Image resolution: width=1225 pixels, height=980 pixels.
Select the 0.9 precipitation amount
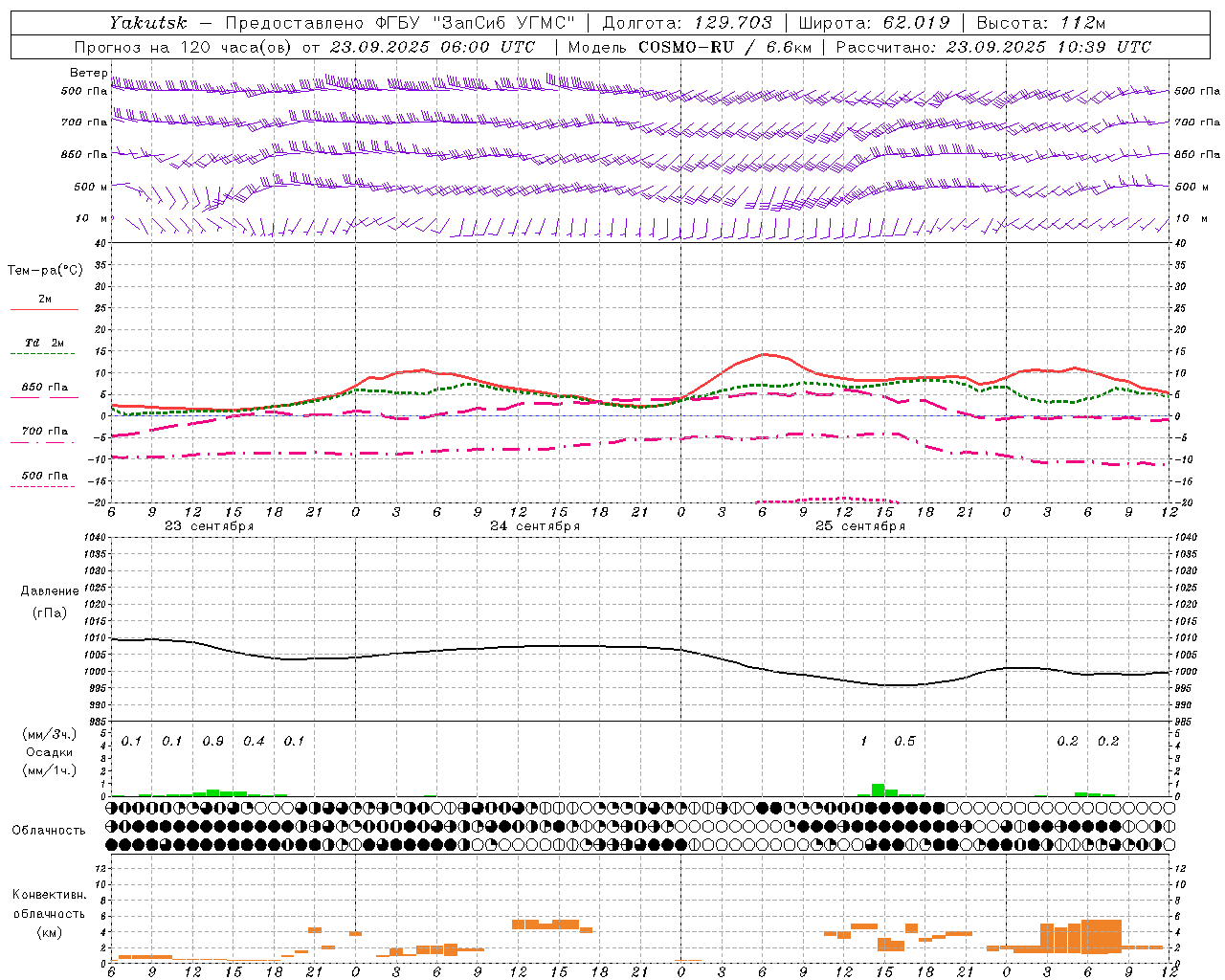(x=212, y=742)
